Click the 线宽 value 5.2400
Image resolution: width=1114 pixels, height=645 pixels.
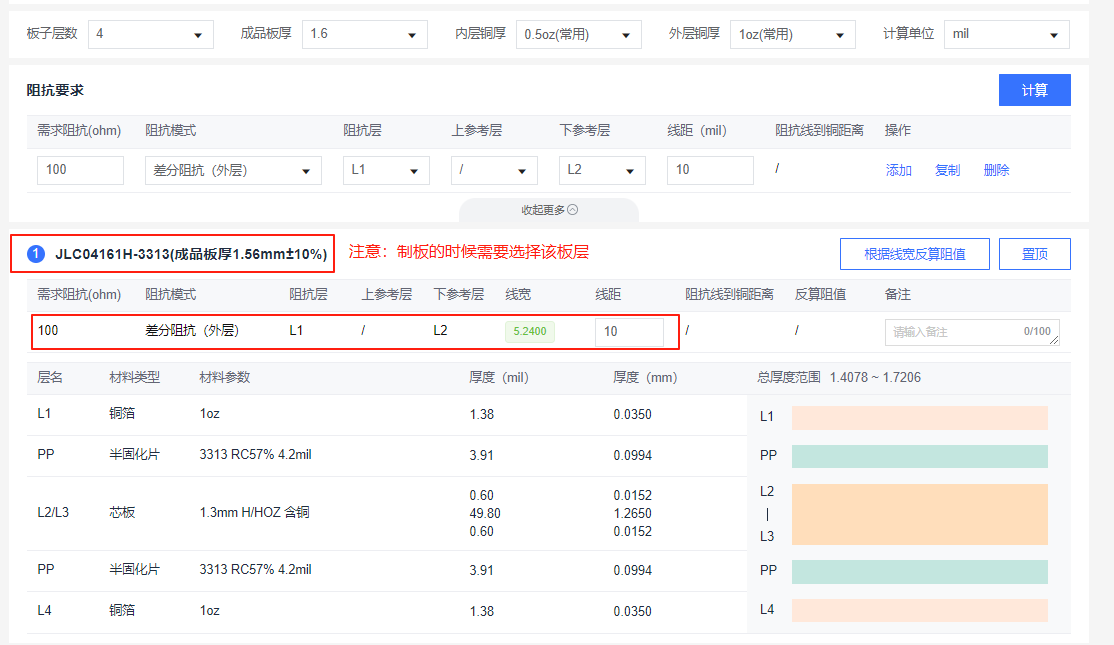pyautogui.click(x=530, y=331)
